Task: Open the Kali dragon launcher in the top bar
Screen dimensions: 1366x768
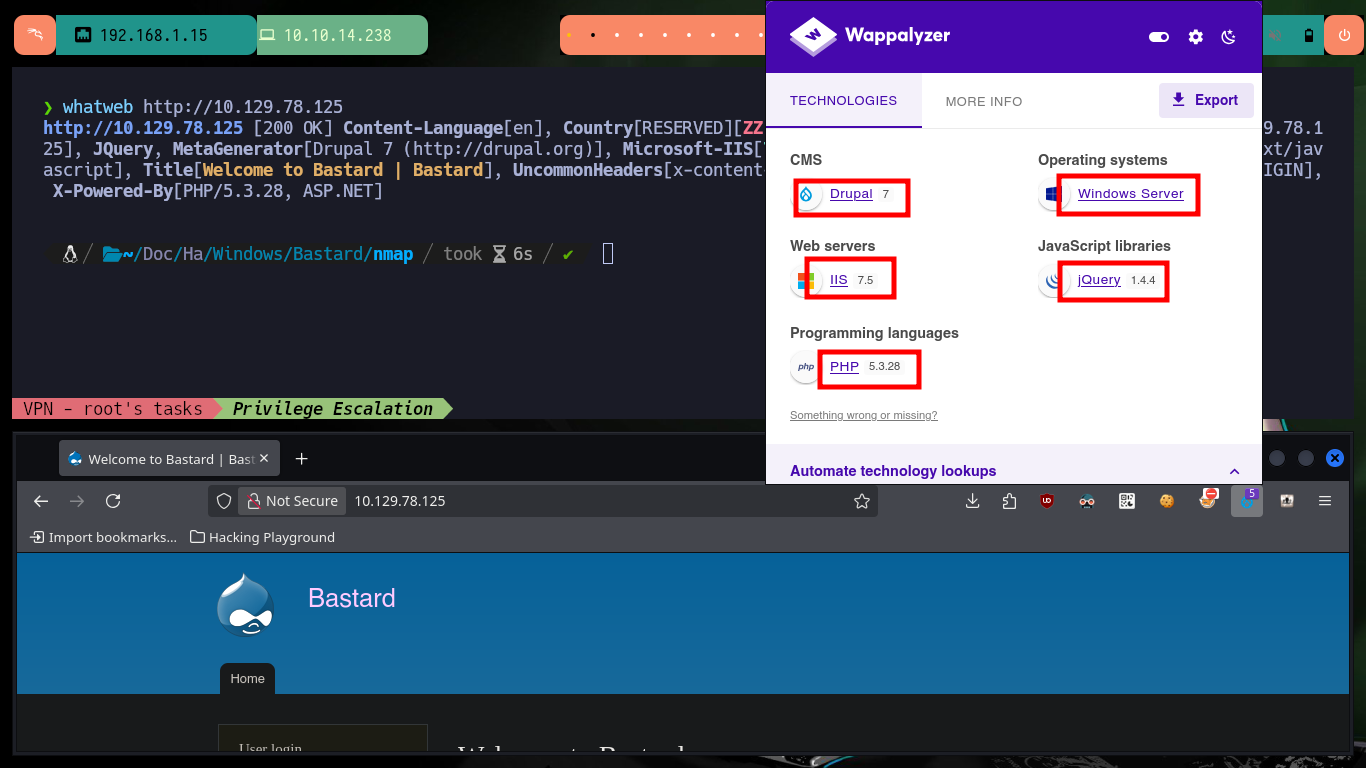Action: 35,35
